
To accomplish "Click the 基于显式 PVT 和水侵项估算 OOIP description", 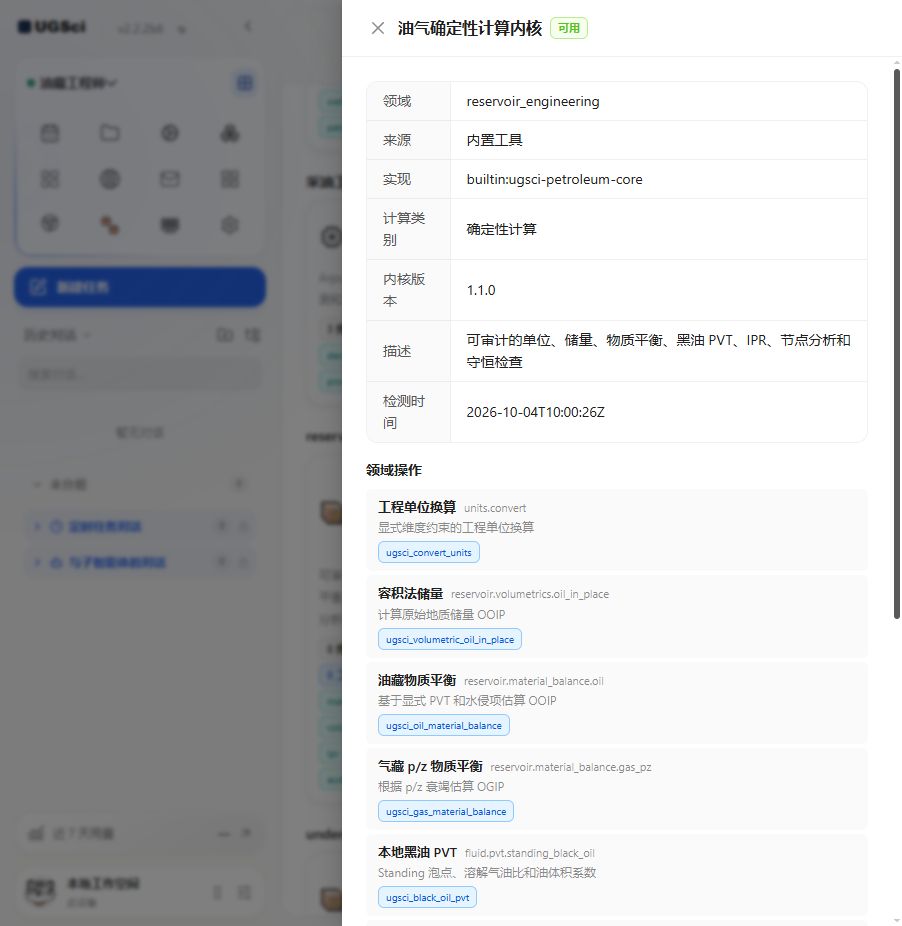I will point(467,701).
